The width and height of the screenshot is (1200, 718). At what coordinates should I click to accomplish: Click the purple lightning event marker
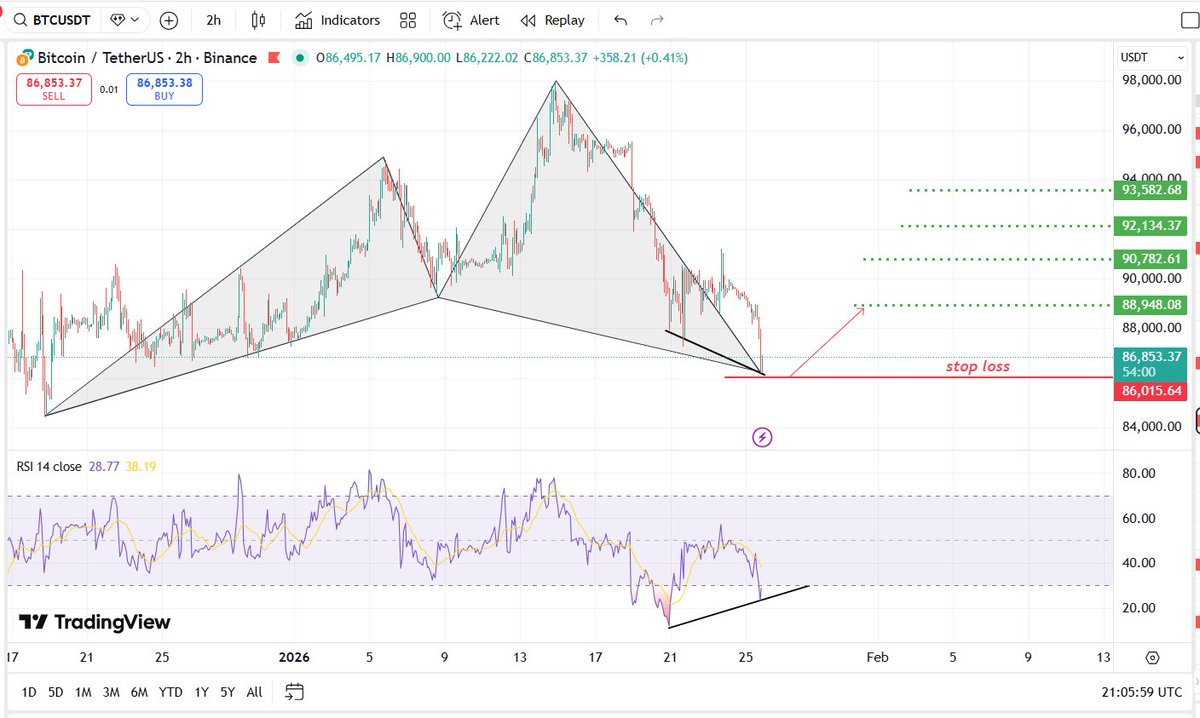click(x=762, y=436)
